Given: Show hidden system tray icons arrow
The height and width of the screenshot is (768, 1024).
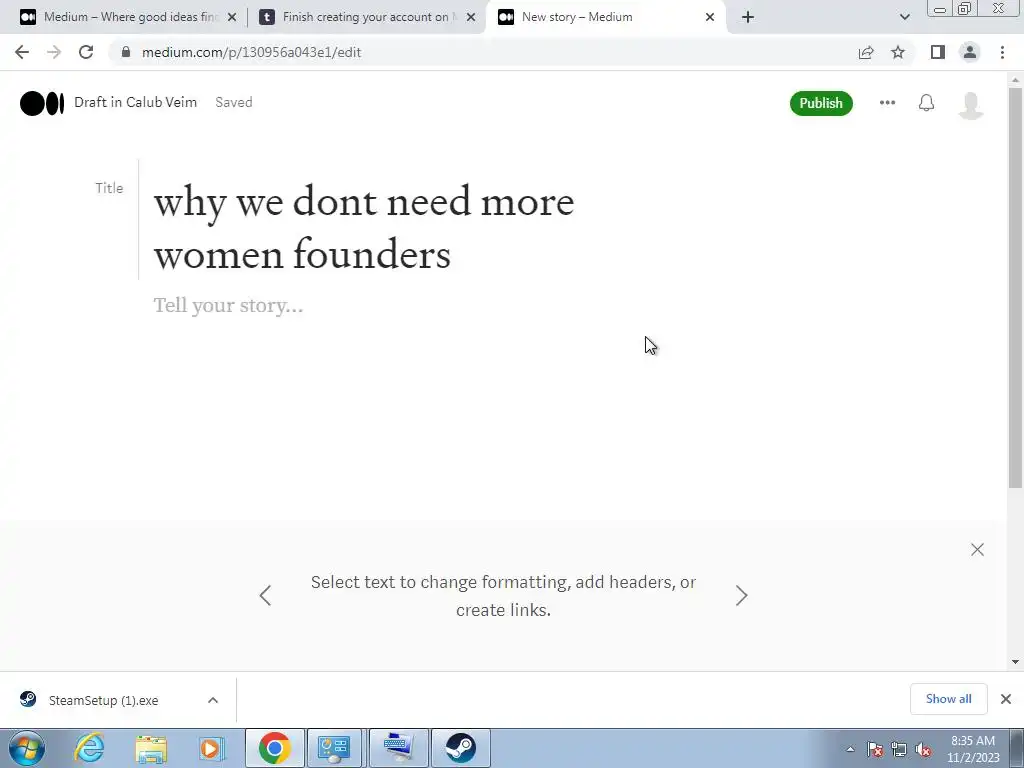Looking at the screenshot, I should coord(850,749).
